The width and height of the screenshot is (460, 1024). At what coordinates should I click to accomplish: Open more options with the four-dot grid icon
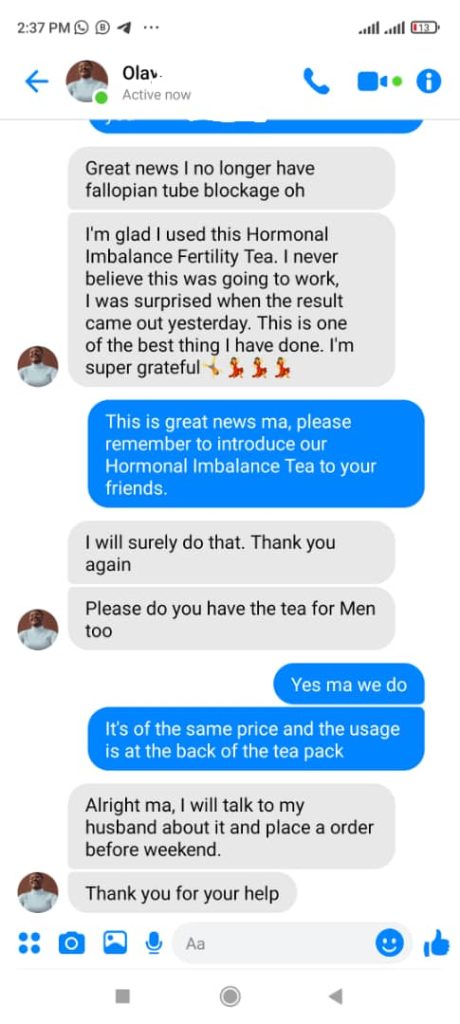click(x=29, y=943)
